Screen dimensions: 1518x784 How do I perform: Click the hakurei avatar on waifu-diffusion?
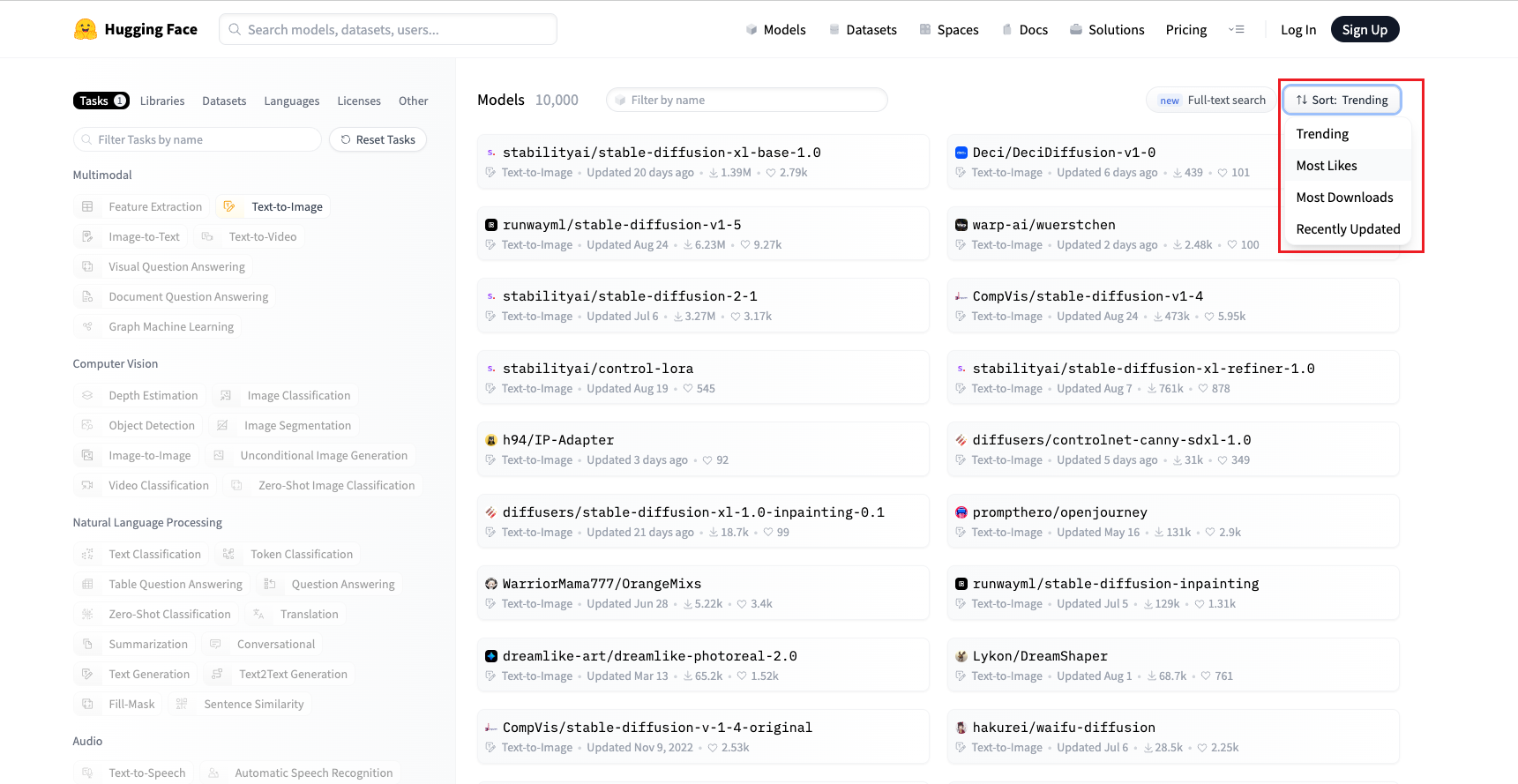click(x=961, y=728)
